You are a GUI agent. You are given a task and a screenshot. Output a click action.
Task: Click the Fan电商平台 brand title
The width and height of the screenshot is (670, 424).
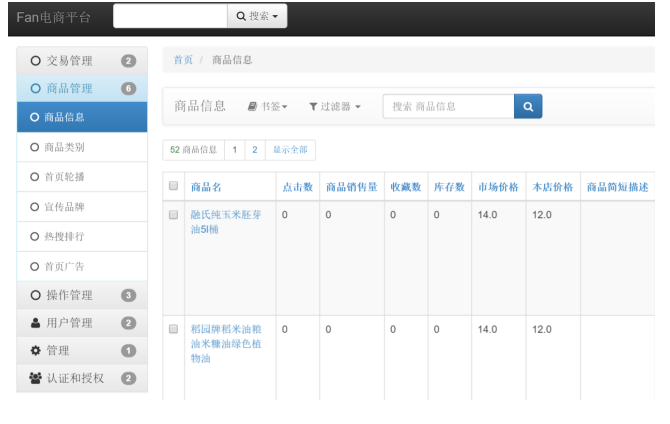coord(53,17)
